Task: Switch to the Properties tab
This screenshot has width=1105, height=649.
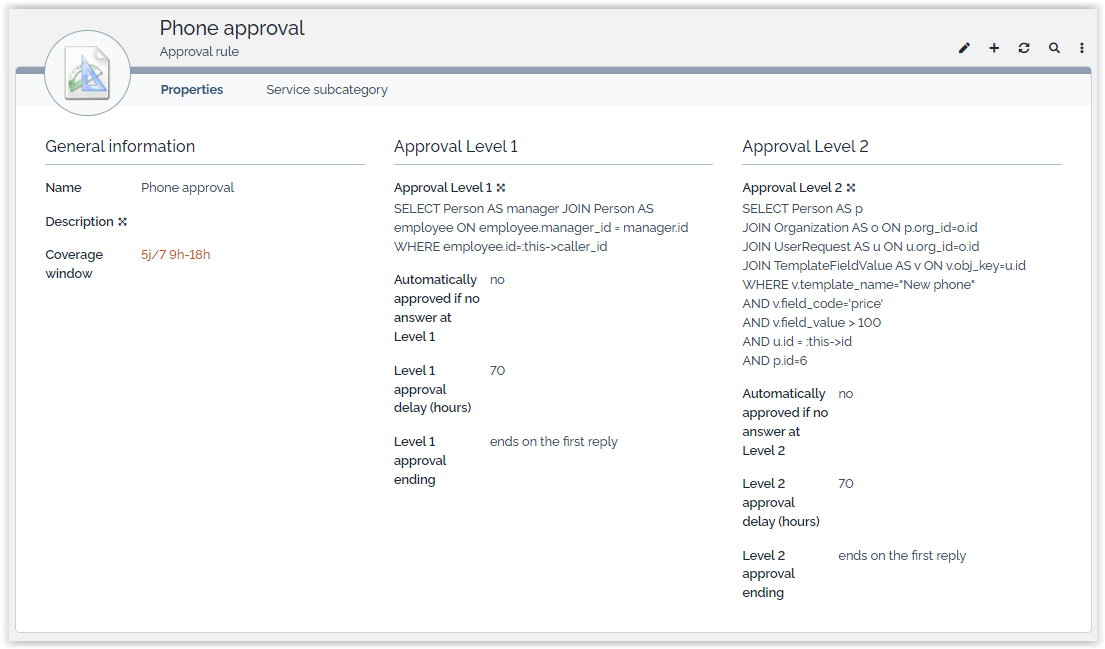Action: coord(192,90)
